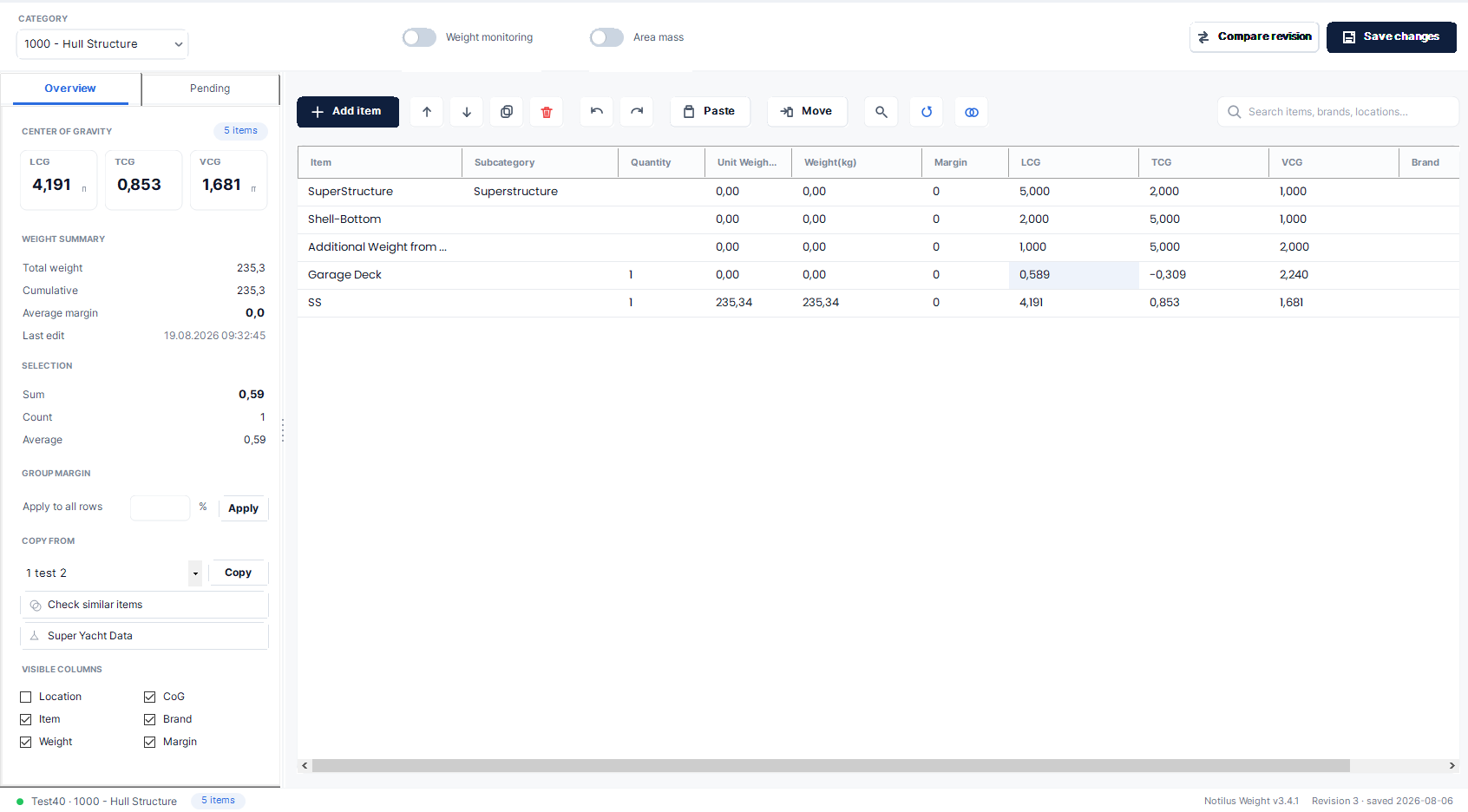The height and width of the screenshot is (812, 1468).
Task: Delete item with red trash icon
Action: point(547,112)
